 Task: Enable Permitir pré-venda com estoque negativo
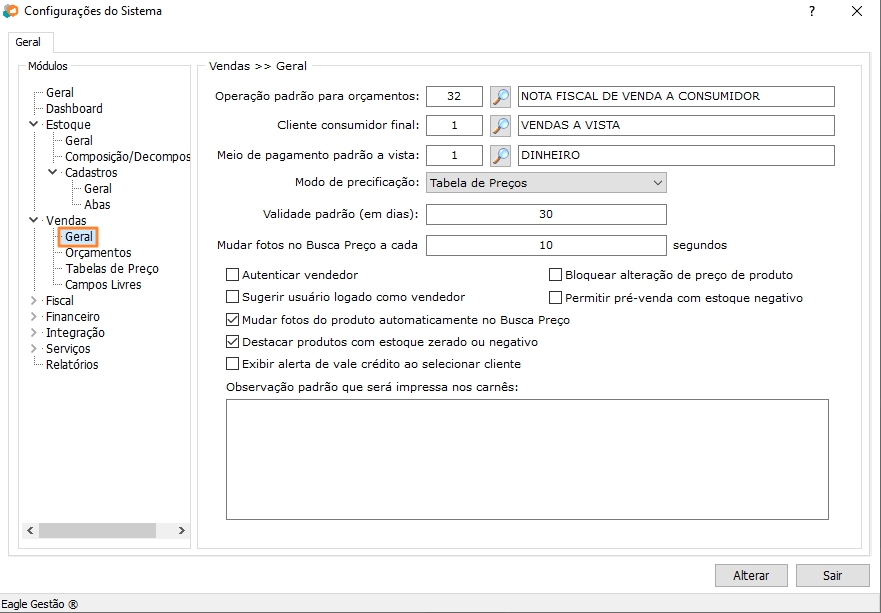pos(555,297)
